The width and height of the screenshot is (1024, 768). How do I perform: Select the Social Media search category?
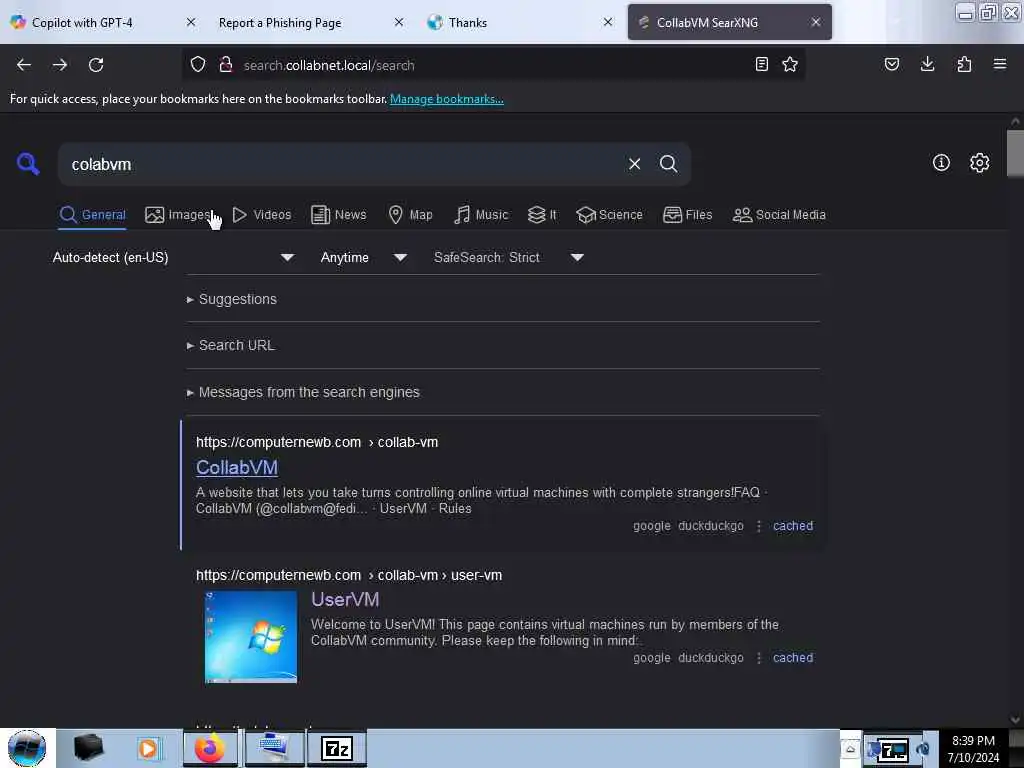[779, 215]
